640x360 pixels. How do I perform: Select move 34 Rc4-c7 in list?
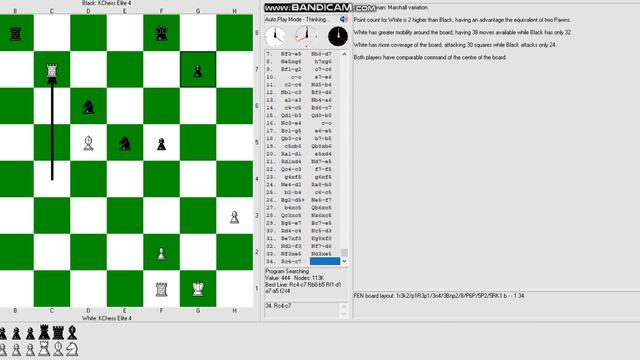click(x=291, y=262)
